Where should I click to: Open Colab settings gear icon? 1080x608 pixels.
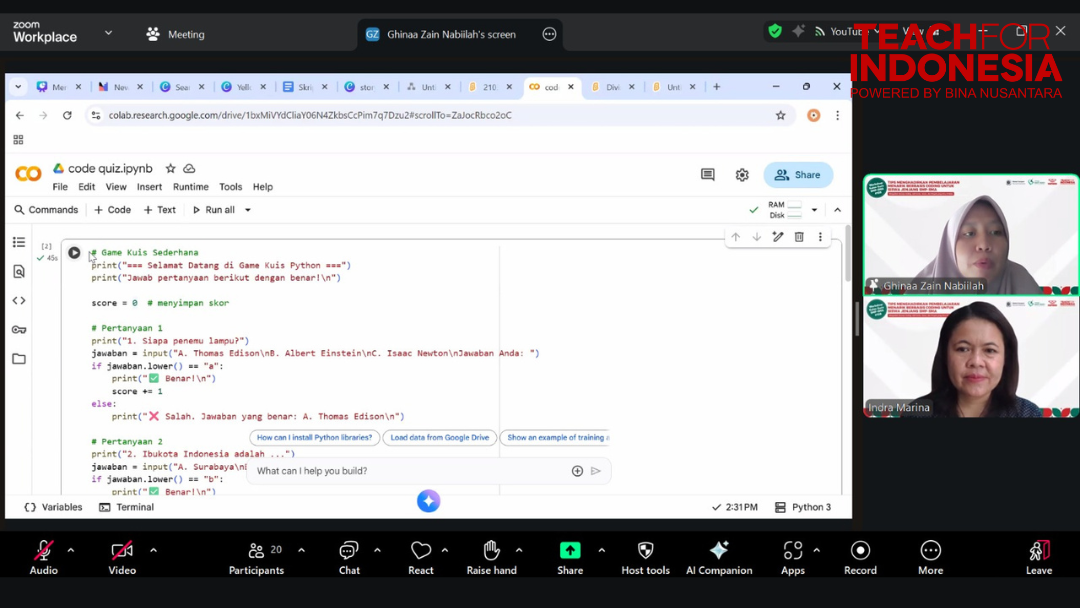742,175
